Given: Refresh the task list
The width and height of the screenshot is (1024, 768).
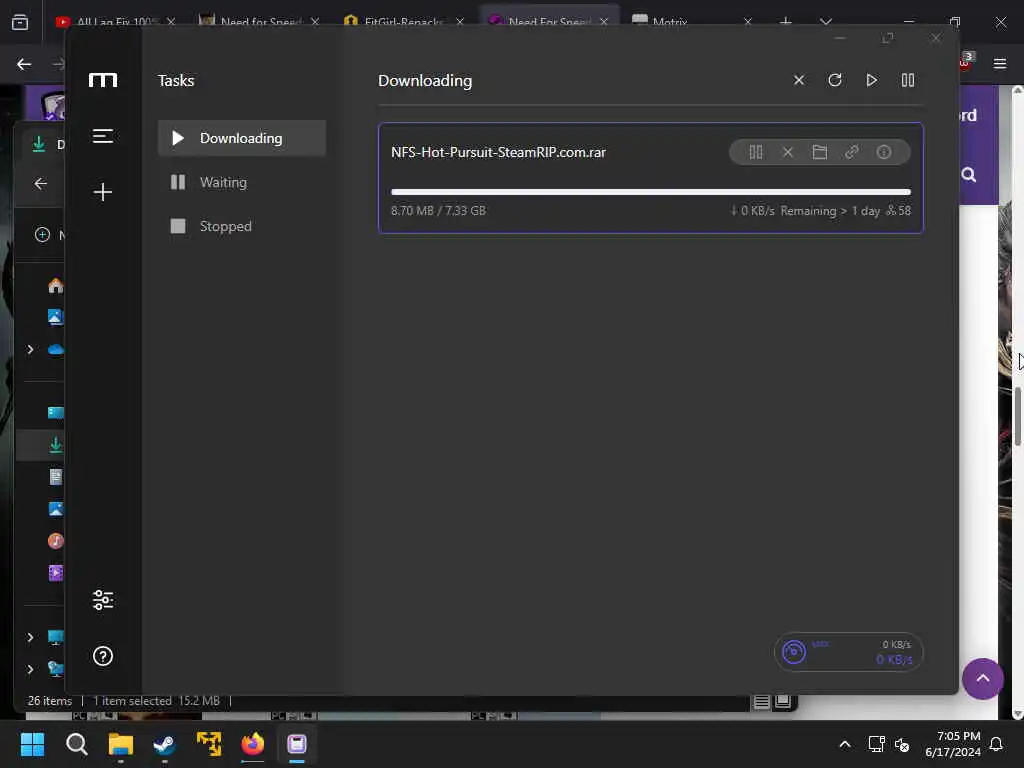Looking at the screenshot, I should [x=835, y=80].
